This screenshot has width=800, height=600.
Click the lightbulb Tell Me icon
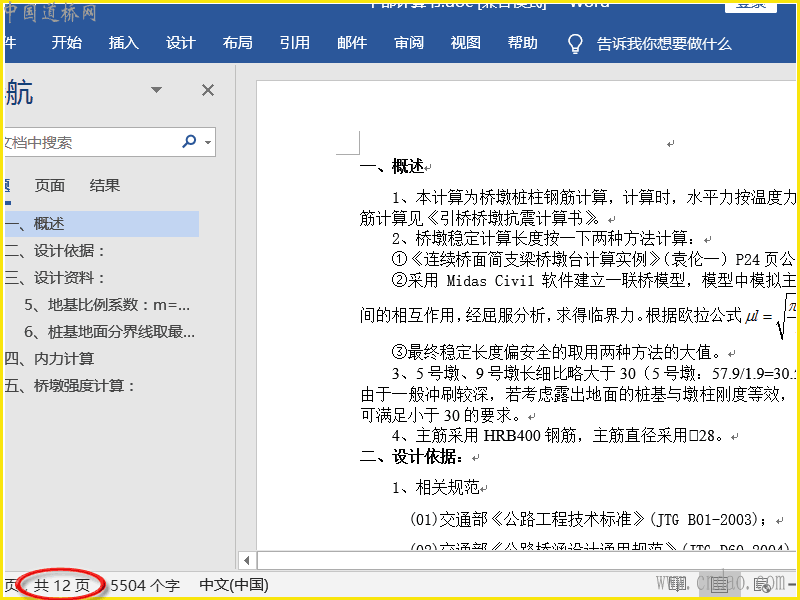click(x=575, y=44)
